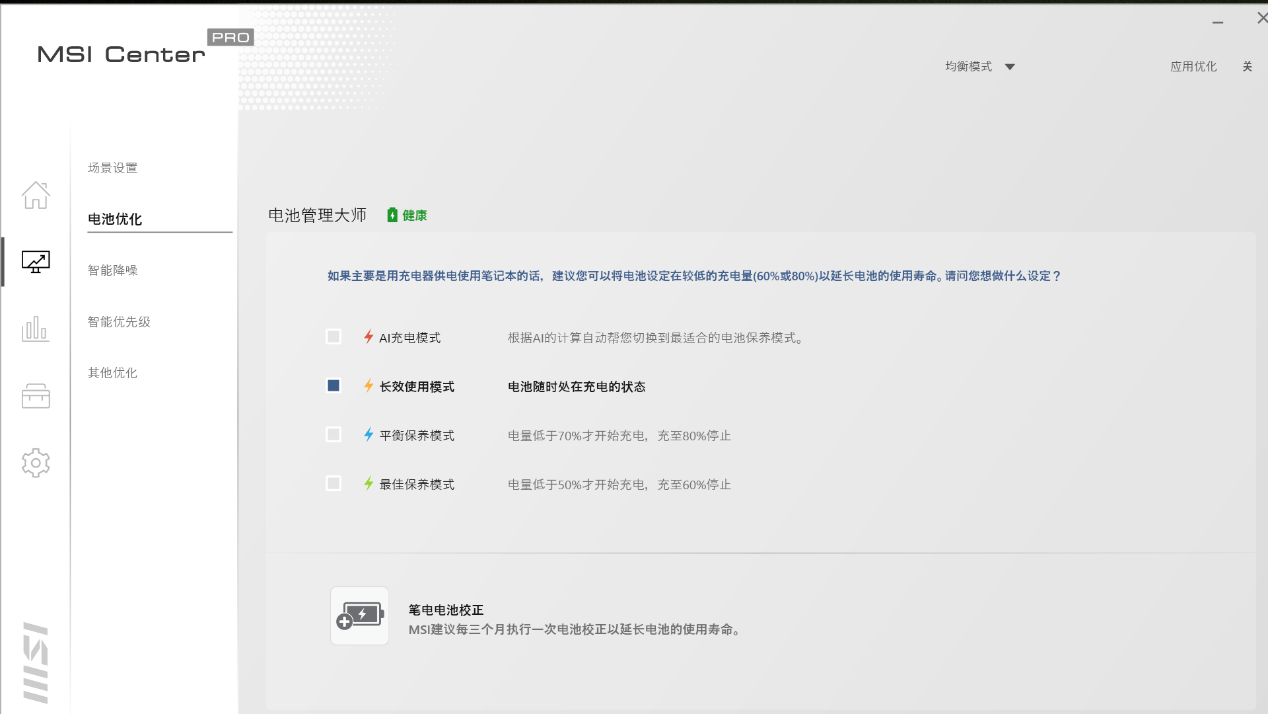Click the green battery health icon
The width and height of the screenshot is (1268, 714).
point(392,215)
